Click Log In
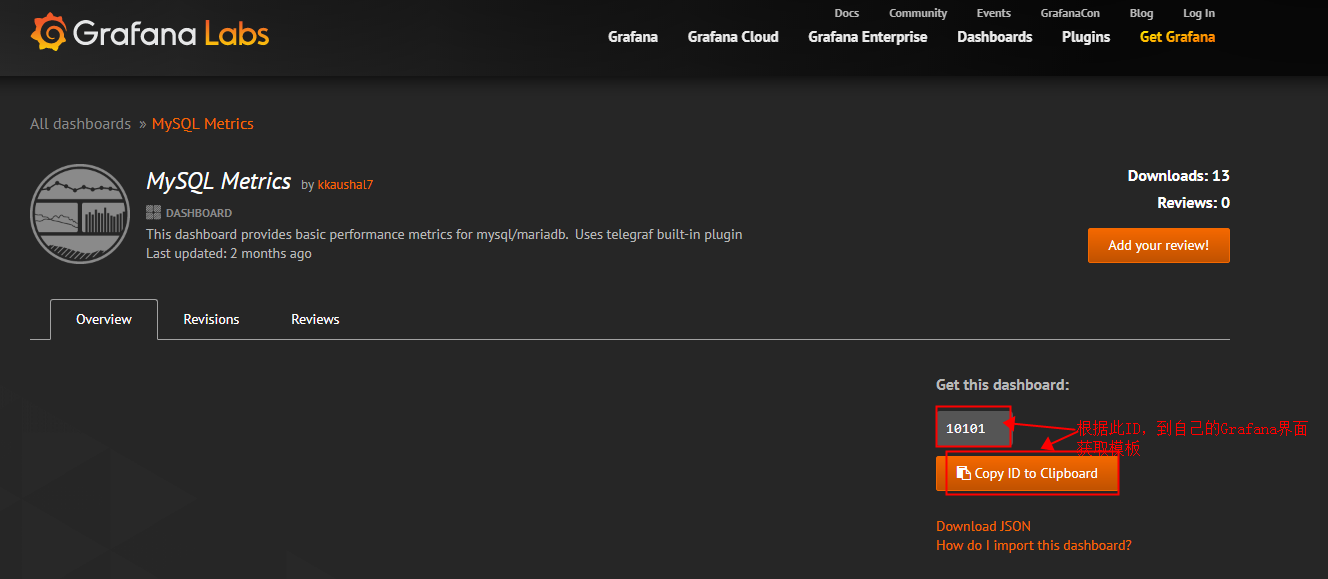The image size is (1328, 579). coord(1199,13)
